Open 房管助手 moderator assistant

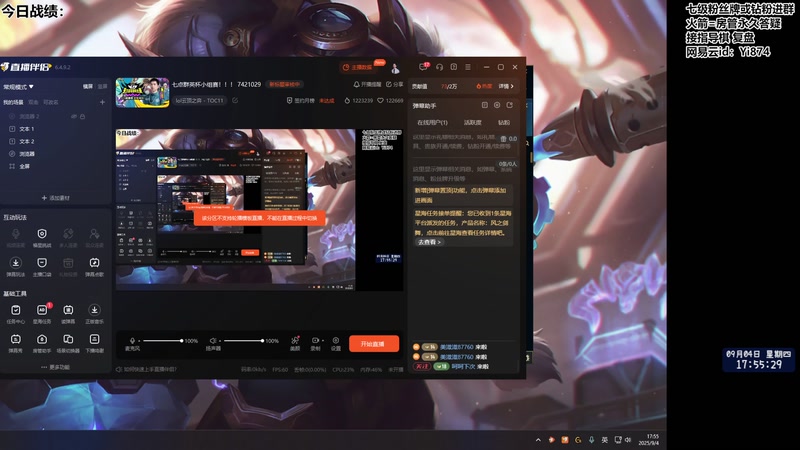coord(42,343)
